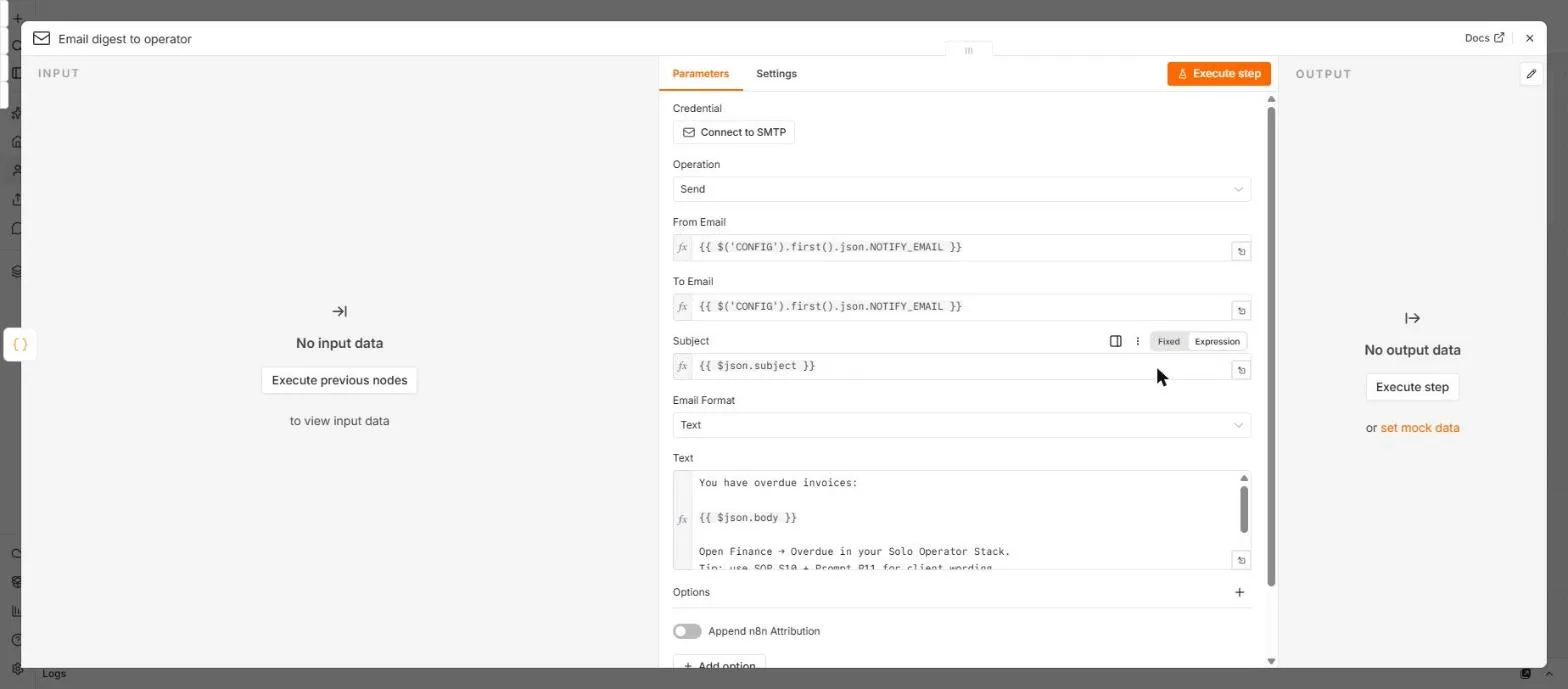1568x689 pixels.
Task: Switch Subject field to Fixed mode
Action: [x=1169, y=341]
